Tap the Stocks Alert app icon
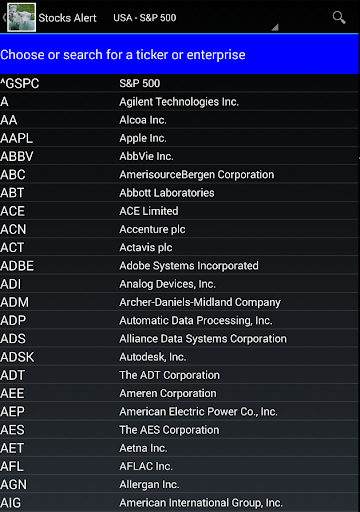360x512 pixels. [x=22, y=17]
